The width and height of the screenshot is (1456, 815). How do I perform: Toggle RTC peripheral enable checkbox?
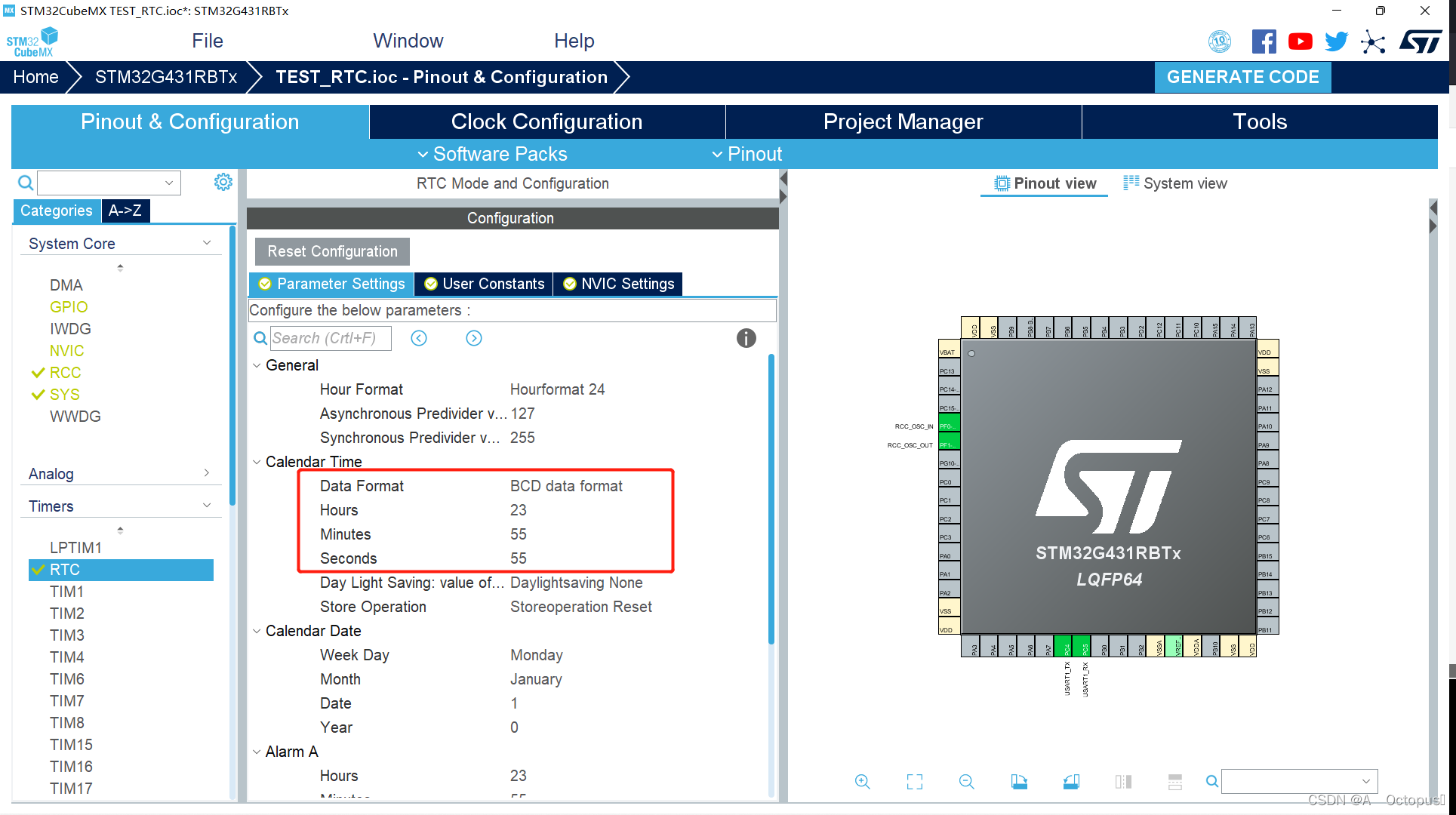[40, 568]
